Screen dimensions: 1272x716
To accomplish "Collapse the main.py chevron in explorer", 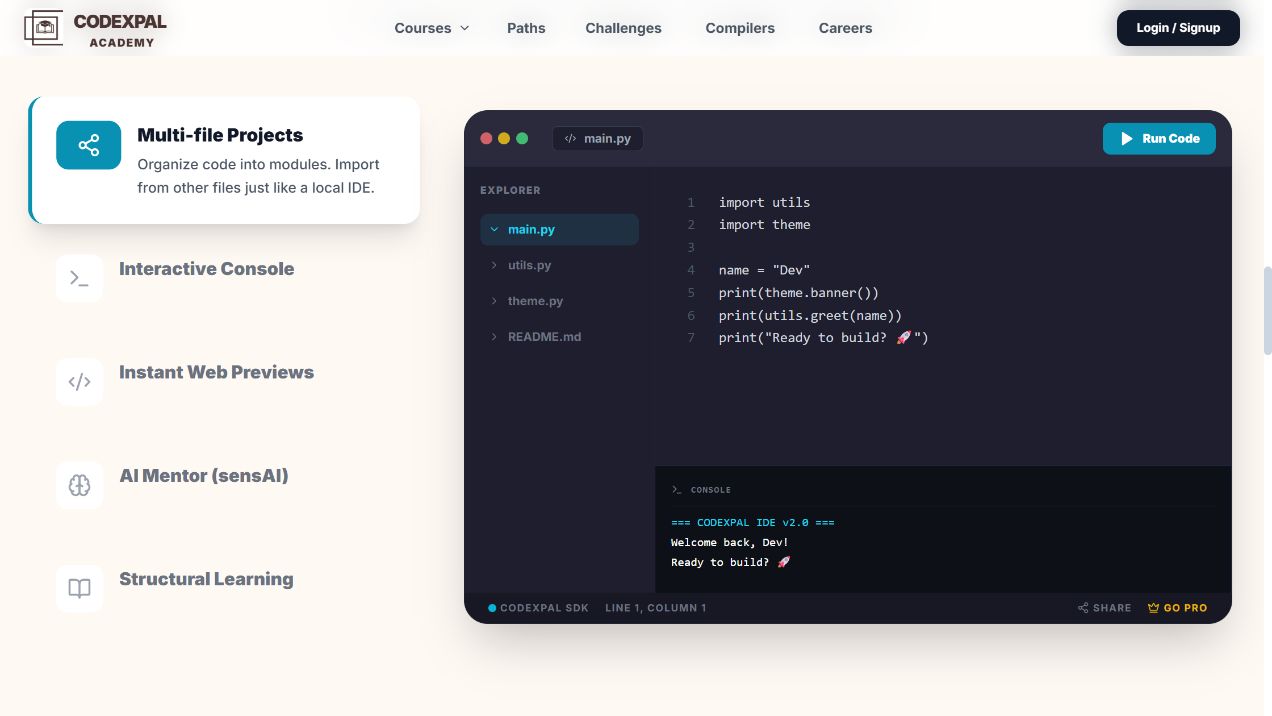I will tap(494, 229).
